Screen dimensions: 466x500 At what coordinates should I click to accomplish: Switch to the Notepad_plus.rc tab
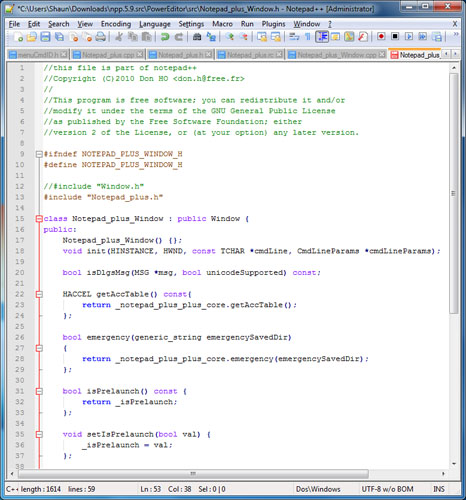pos(250,55)
